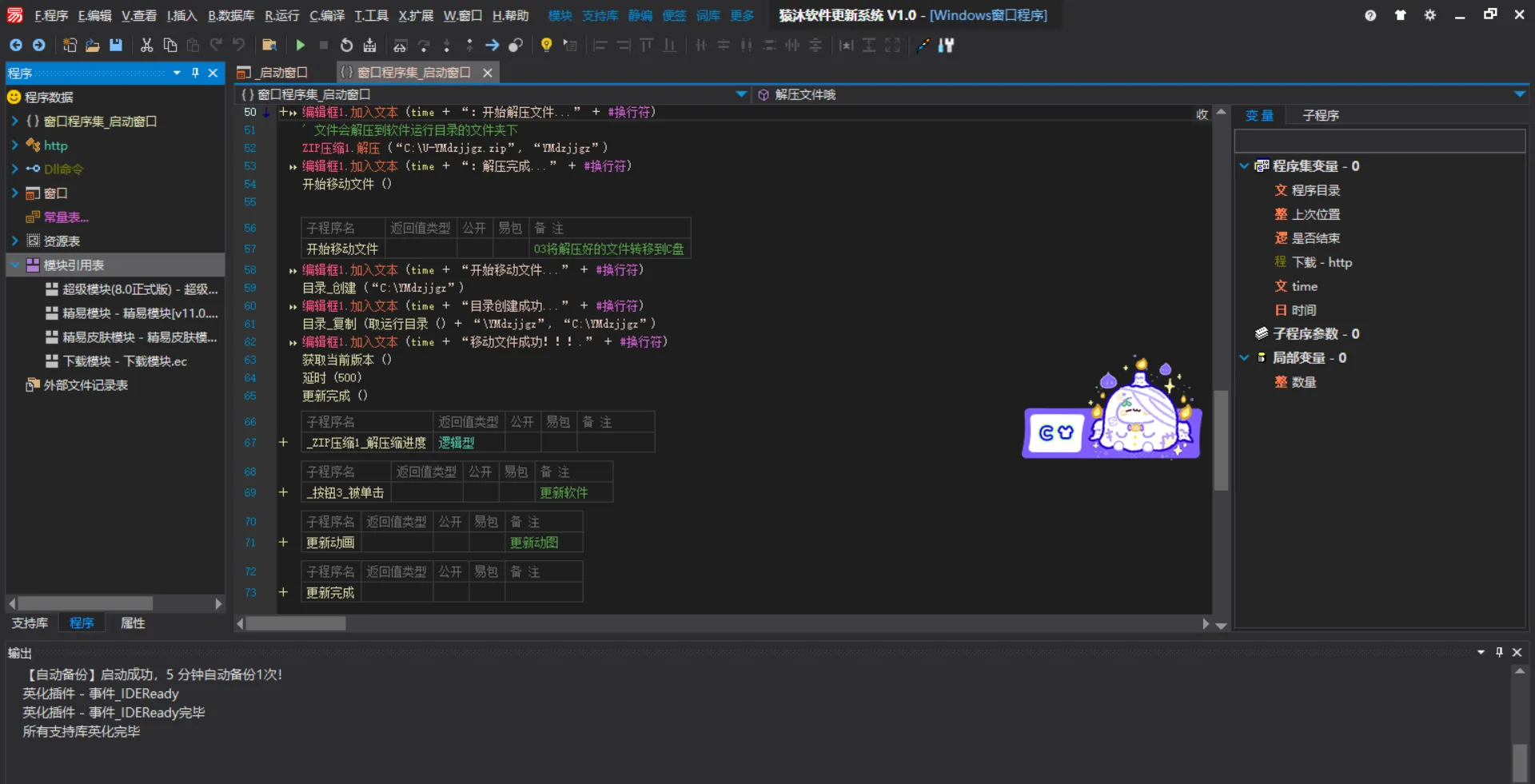The height and width of the screenshot is (784, 1535).
Task: Click the green Run program icon
Action: point(301,46)
